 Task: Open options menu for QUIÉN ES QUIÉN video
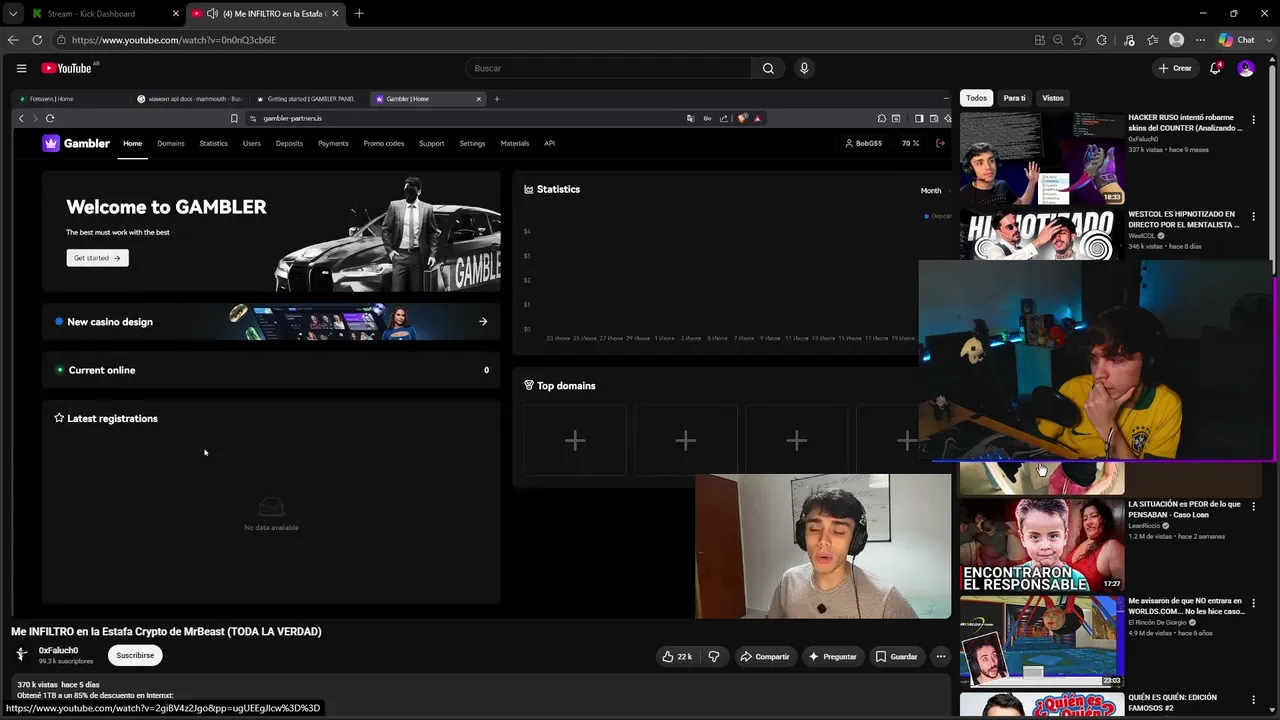coord(1253,700)
